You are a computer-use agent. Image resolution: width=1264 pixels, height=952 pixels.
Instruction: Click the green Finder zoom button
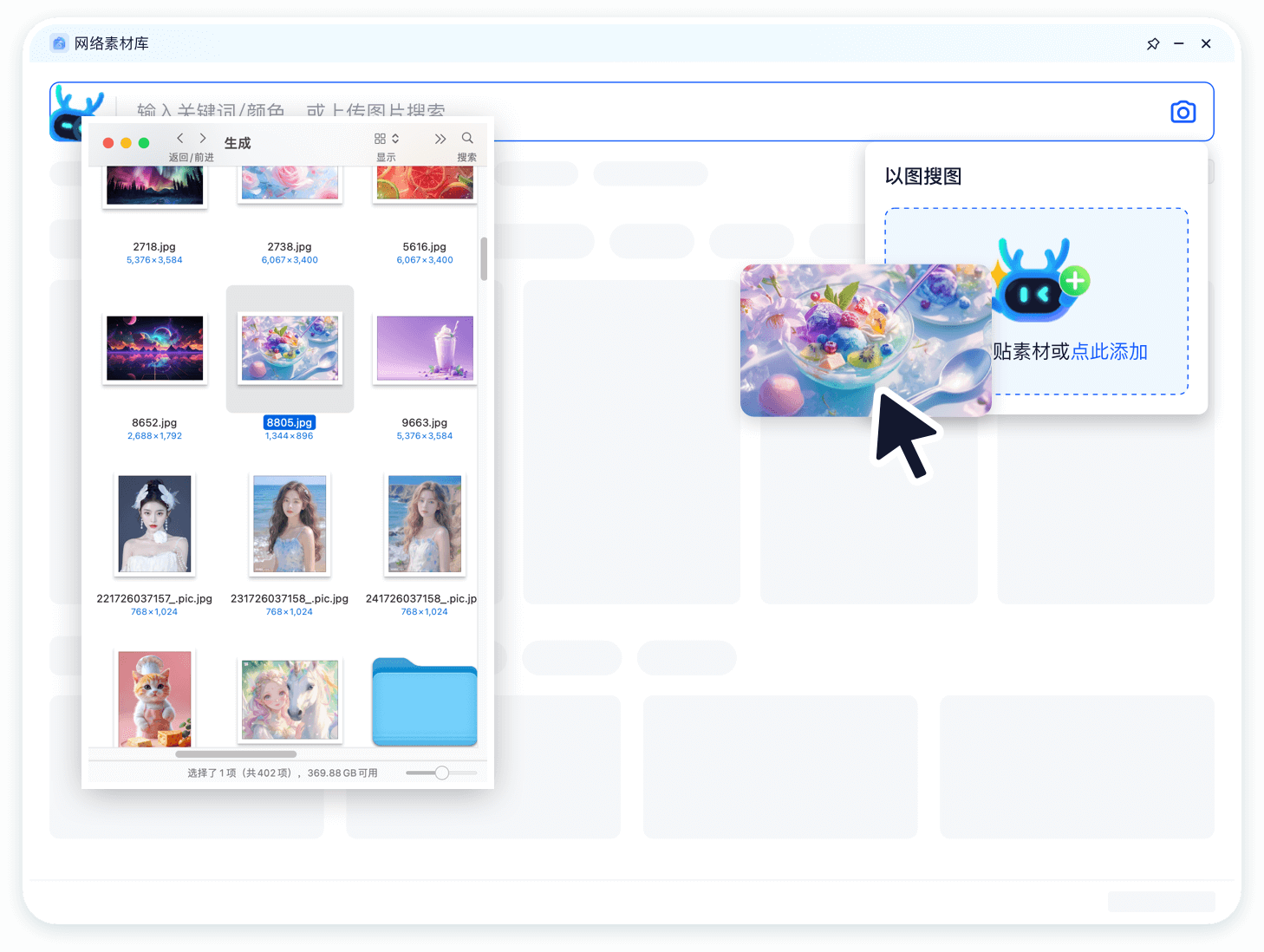144,143
